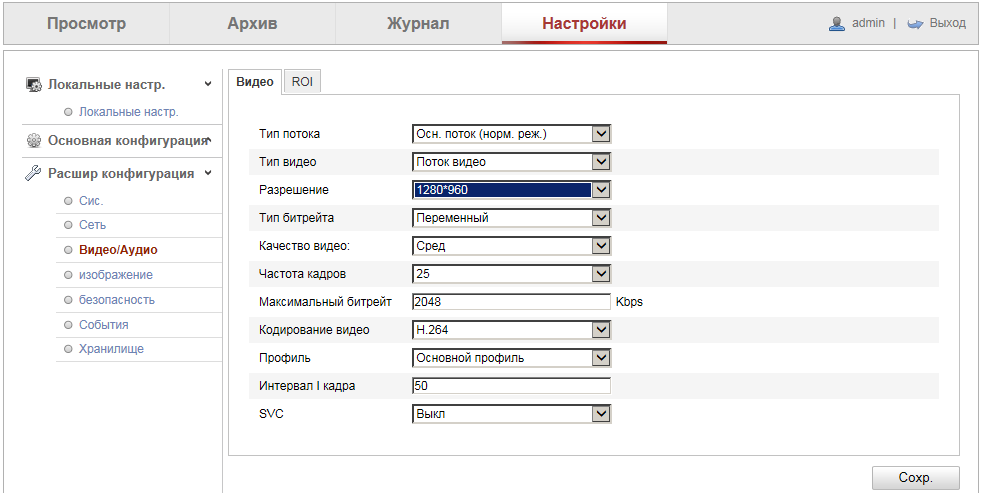Click the Основная конфигурация gear icon
The height and width of the screenshot is (493, 982).
pyautogui.click(x=33, y=141)
